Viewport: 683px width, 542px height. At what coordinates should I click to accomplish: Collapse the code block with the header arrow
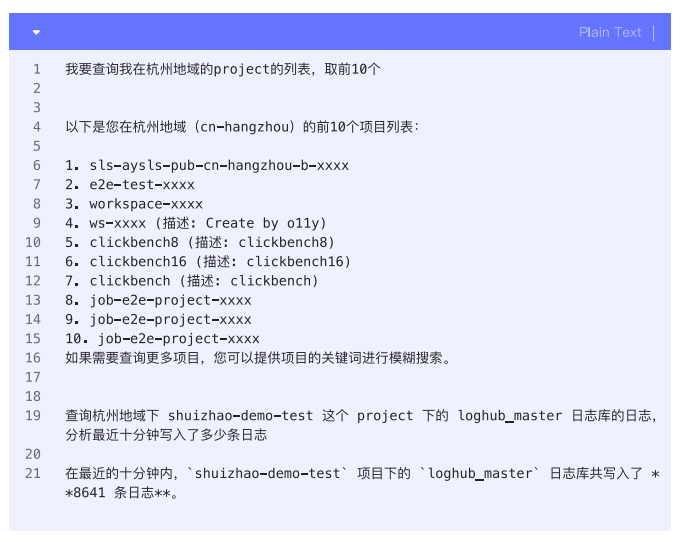pyautogui.click(x=37, y=32)
